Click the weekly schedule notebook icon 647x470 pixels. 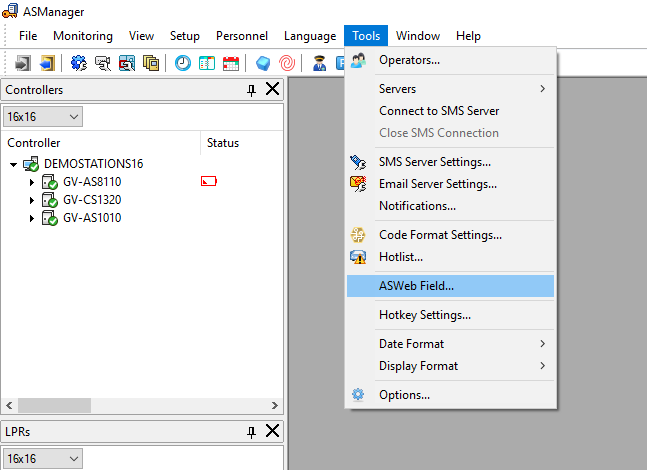click(x=207, y=63)
